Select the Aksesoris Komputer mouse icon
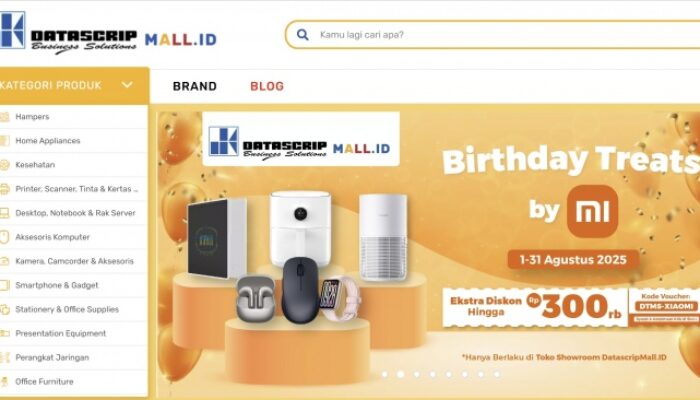The image size is (700, 400). pyautogui.click(x=4, y=237)
